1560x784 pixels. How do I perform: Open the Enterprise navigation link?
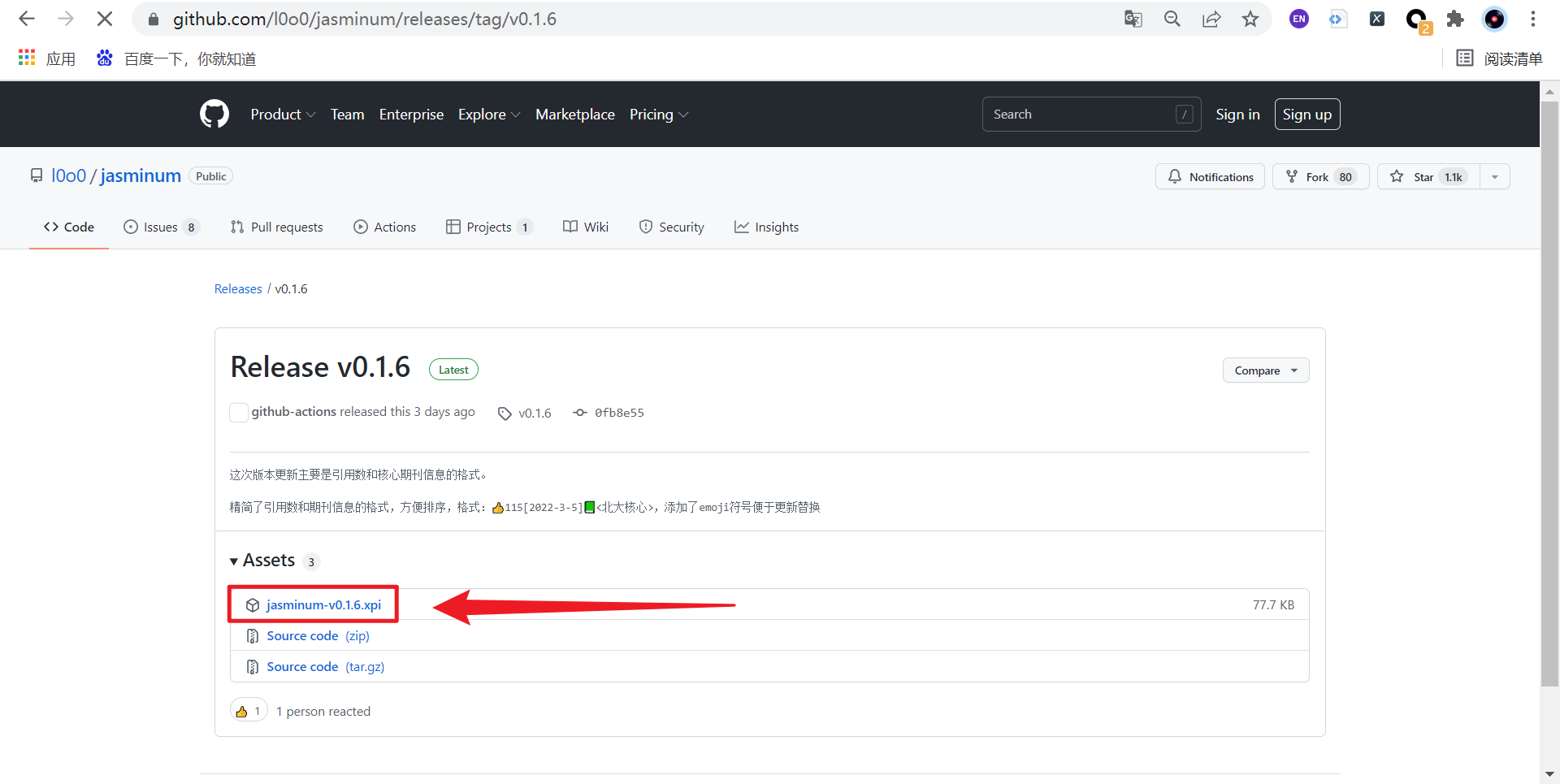[411, 115]
